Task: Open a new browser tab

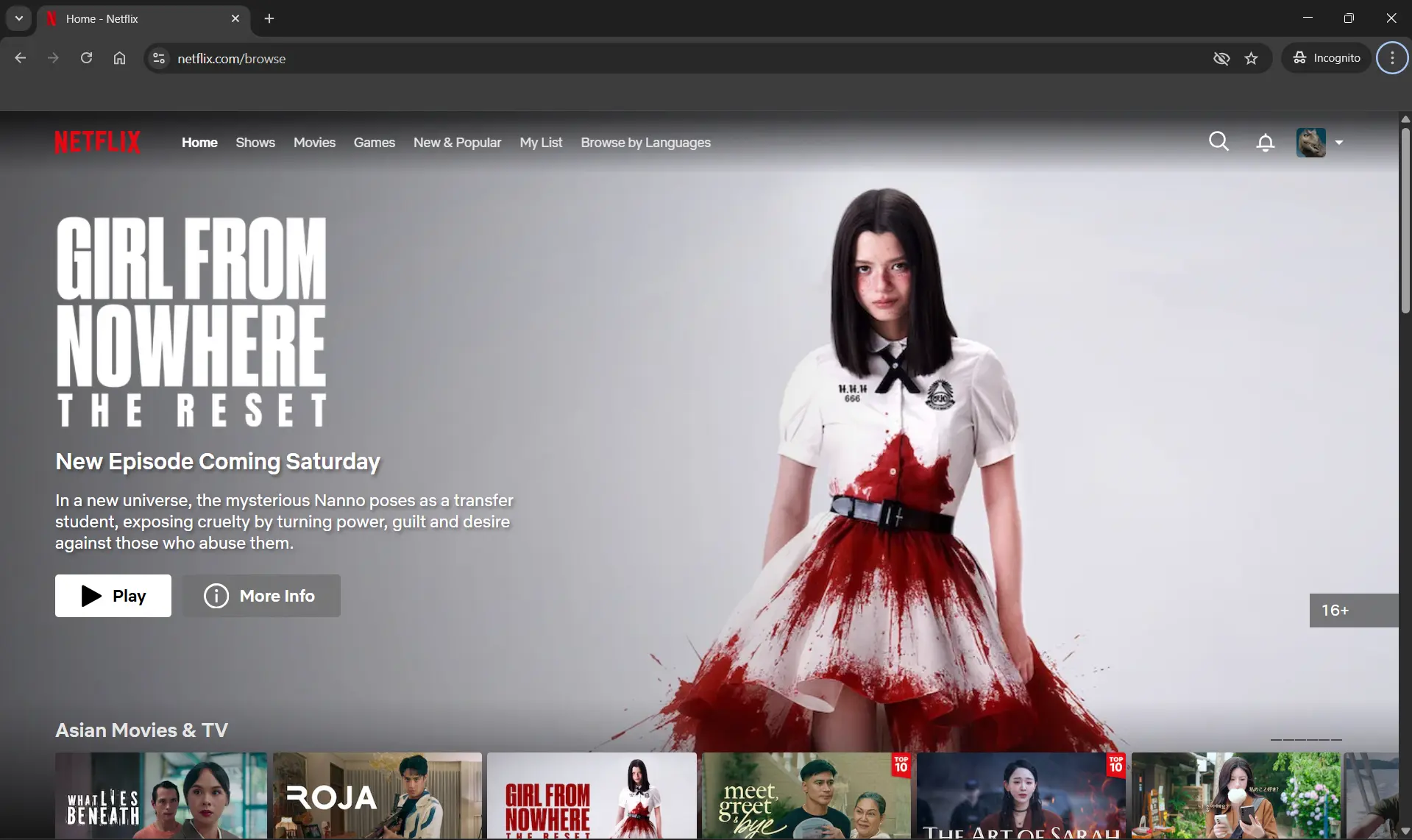Action: coord(269,18)
